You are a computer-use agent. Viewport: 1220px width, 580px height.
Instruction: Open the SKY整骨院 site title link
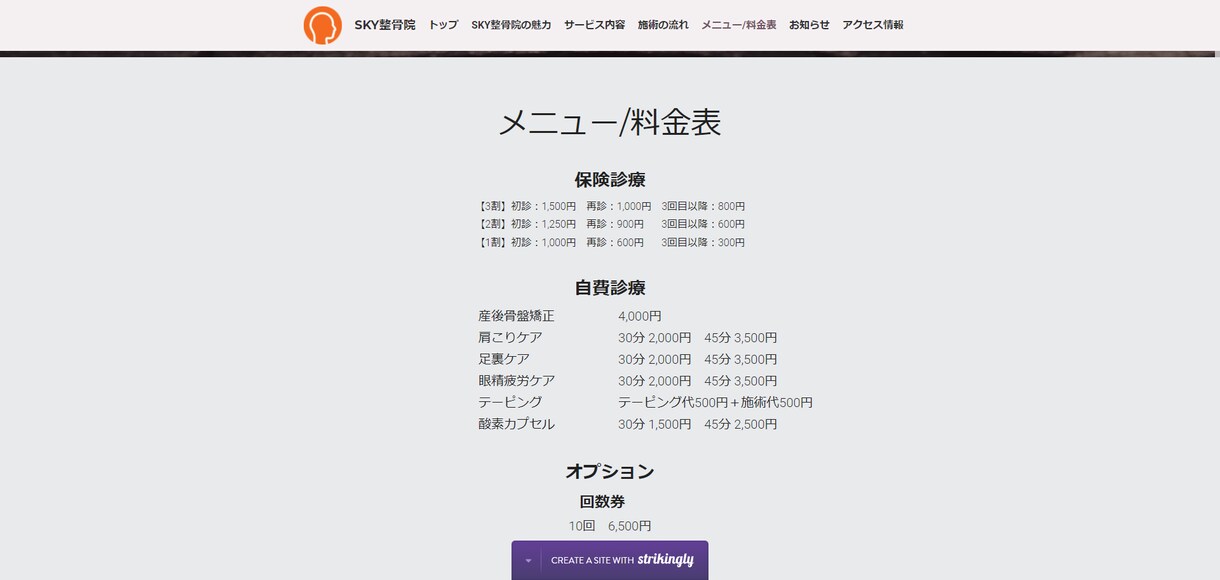385,25
